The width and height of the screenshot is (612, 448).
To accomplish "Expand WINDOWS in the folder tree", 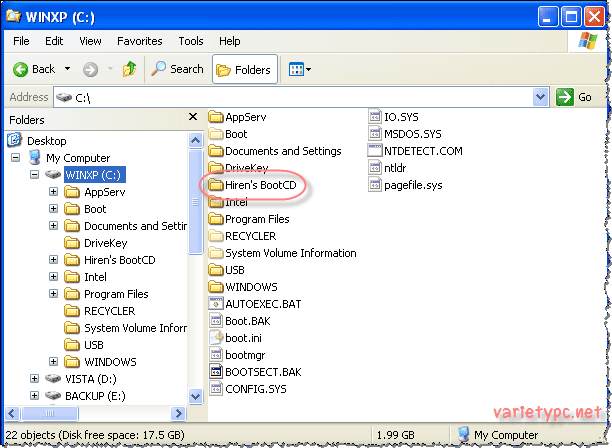I will pyautogui.click(x=53, y=362).
